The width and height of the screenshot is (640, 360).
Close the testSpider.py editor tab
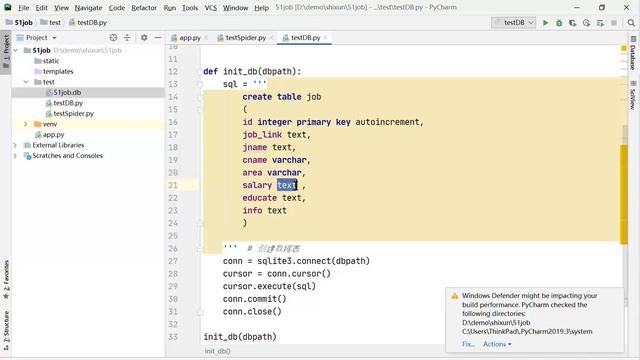[x=271, y=38]
